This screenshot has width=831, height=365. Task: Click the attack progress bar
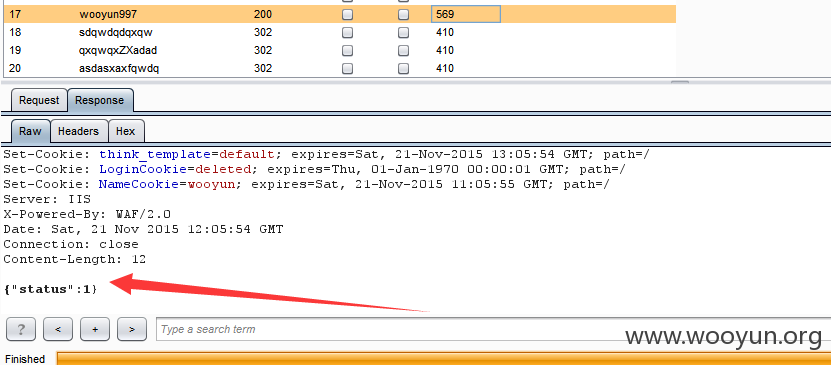pos(443,358)
